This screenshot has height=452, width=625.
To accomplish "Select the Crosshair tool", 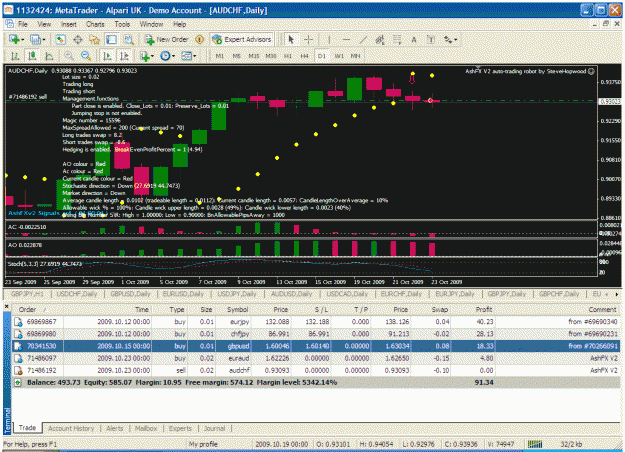I will (x=308, y=39).
